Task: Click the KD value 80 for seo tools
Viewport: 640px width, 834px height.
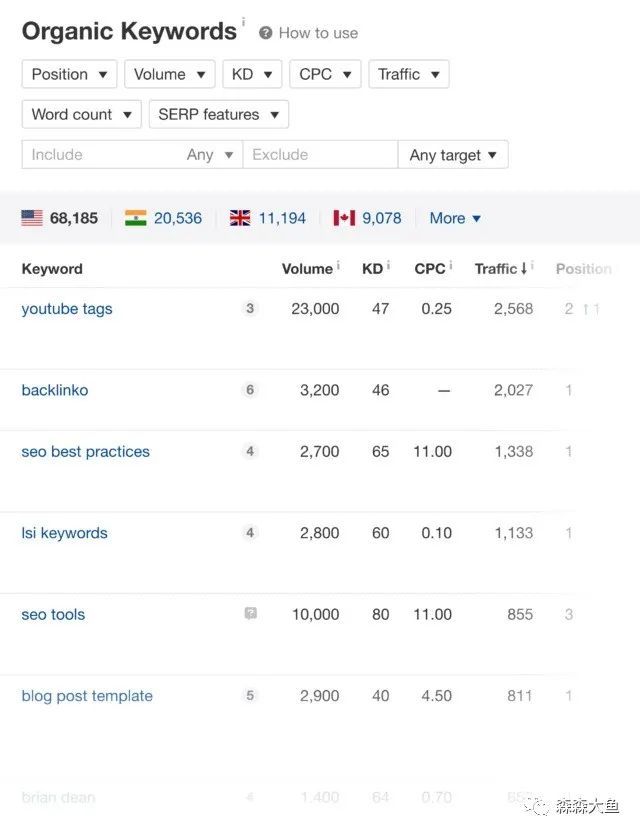Action: (380, 615)
